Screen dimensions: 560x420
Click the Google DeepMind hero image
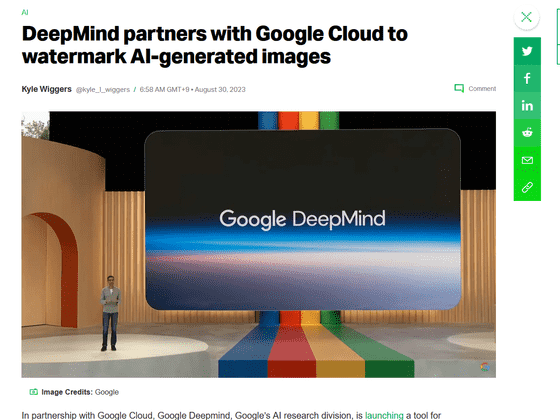click(259, 244)
